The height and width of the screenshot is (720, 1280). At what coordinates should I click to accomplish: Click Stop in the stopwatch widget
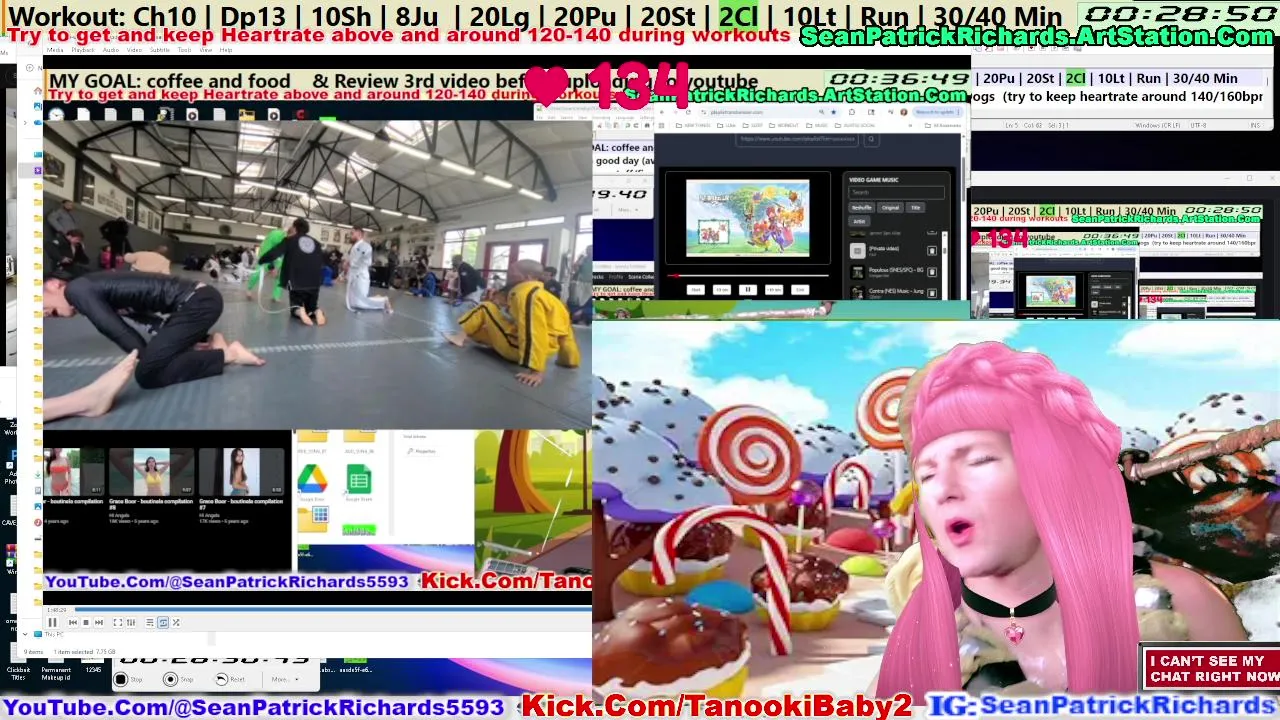tap(128, 679)
